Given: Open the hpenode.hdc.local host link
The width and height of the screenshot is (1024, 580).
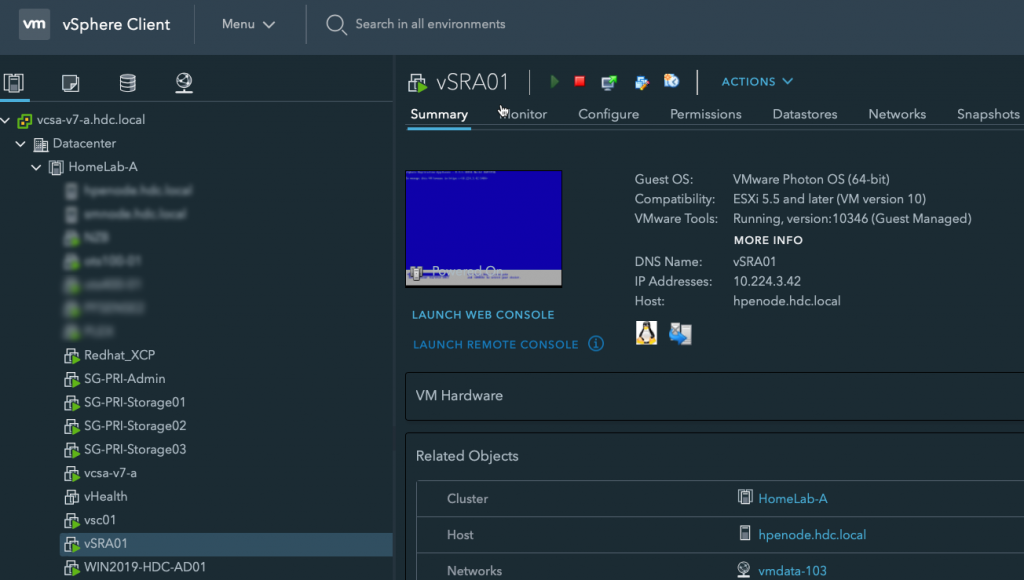Looking at the screenshot, I should coord(812,535).
